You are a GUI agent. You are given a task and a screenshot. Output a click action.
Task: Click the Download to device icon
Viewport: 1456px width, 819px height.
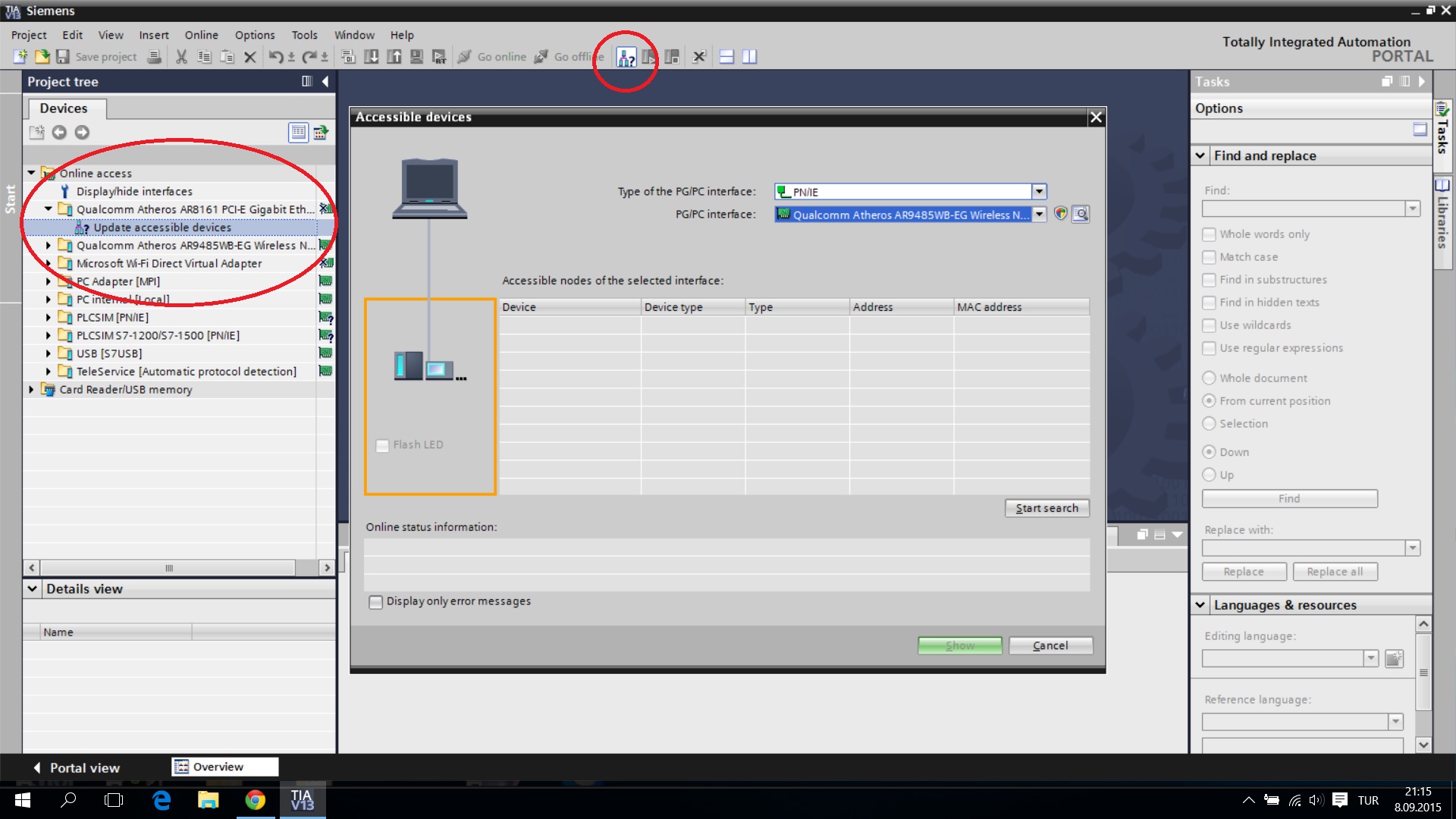point(372,57)
